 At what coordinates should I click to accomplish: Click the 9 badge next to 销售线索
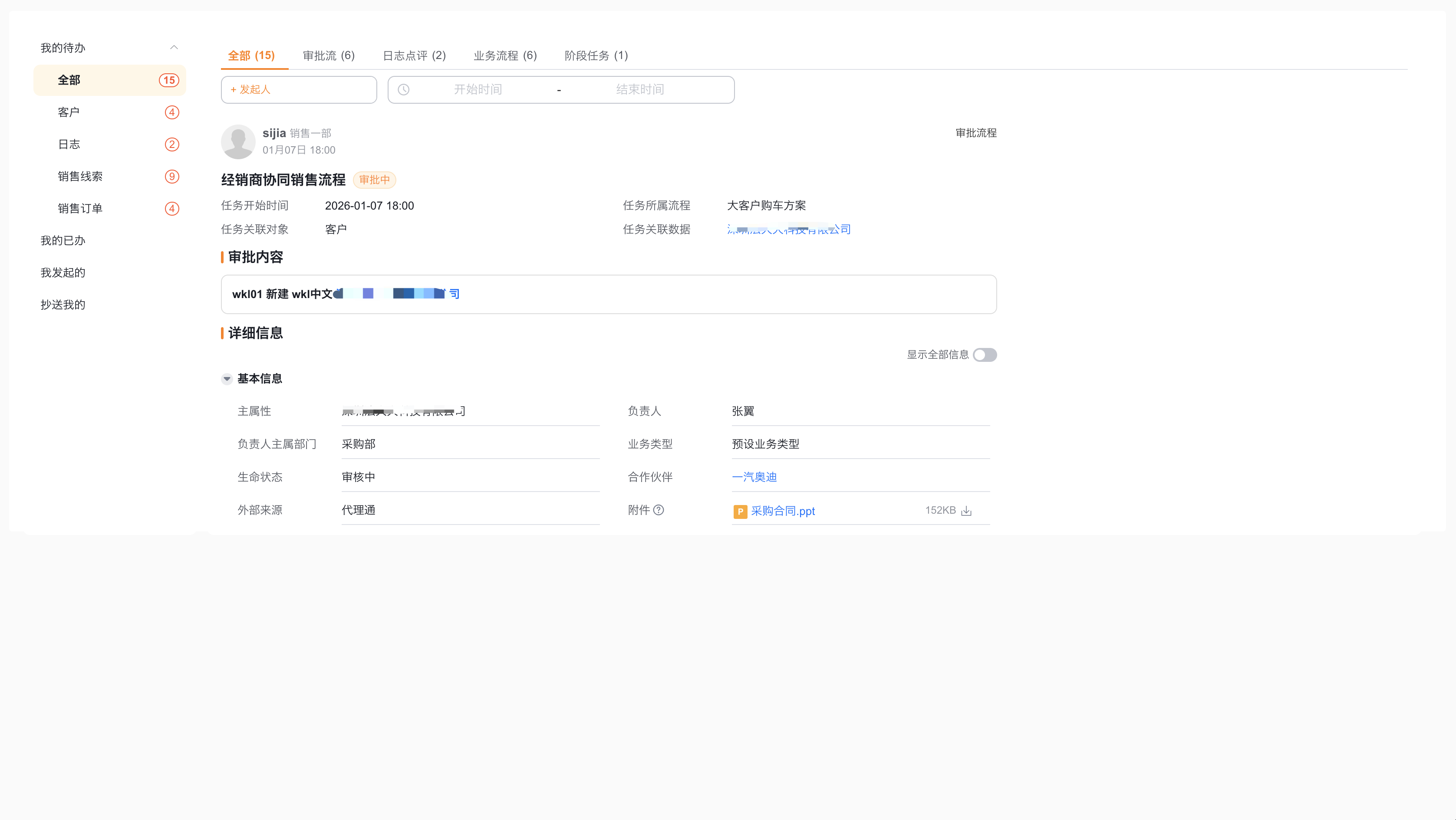pyautogui.click(x=172, y=176)
